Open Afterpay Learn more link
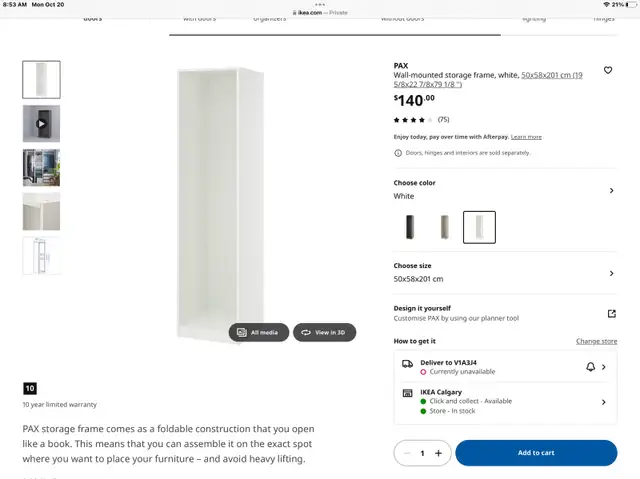 point(526,137)
